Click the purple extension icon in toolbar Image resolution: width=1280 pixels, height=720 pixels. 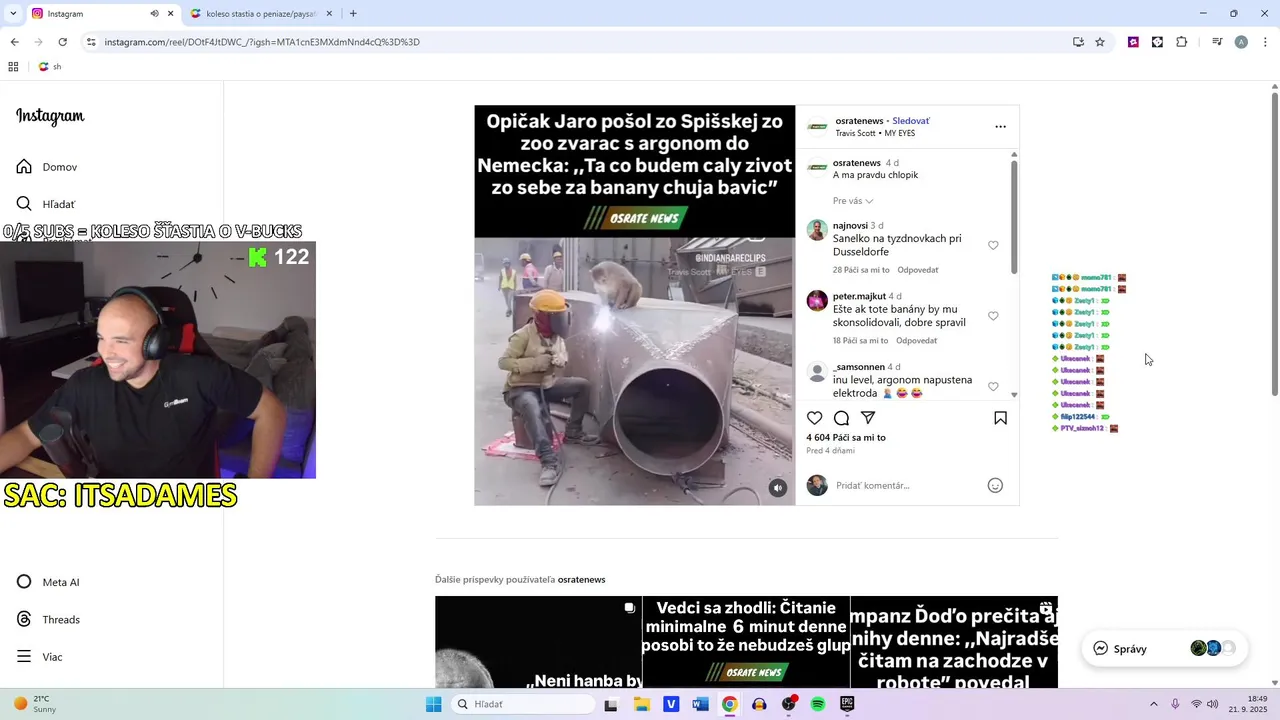coord(1133,42)
